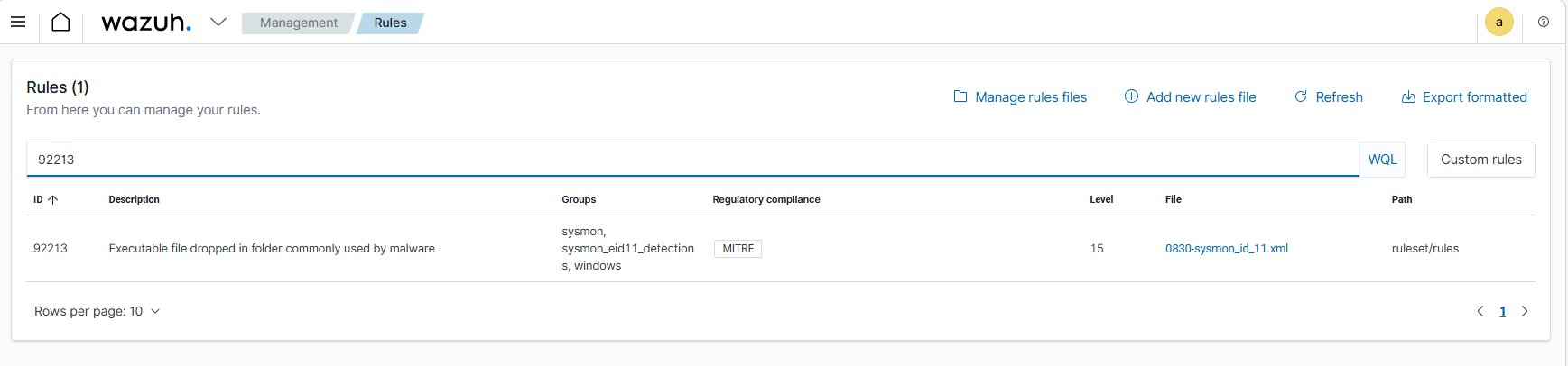Open the user avatar menu
The image size is (1568, 366).
[1499, 23]
